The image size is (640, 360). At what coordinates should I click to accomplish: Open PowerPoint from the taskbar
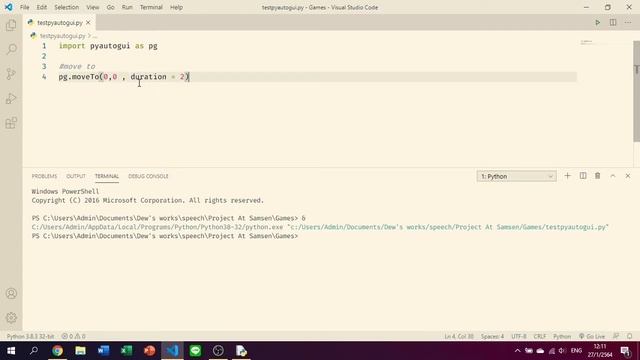point(149,351)
